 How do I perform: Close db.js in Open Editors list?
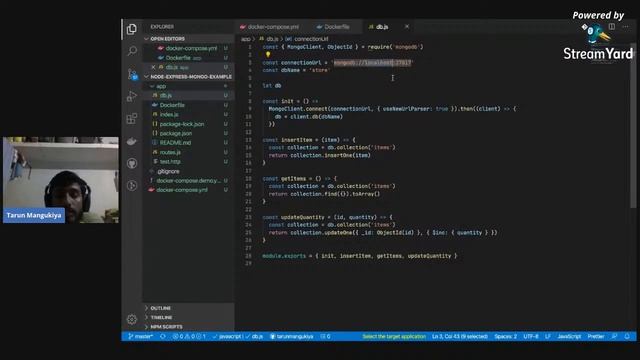tap(153, 67)
